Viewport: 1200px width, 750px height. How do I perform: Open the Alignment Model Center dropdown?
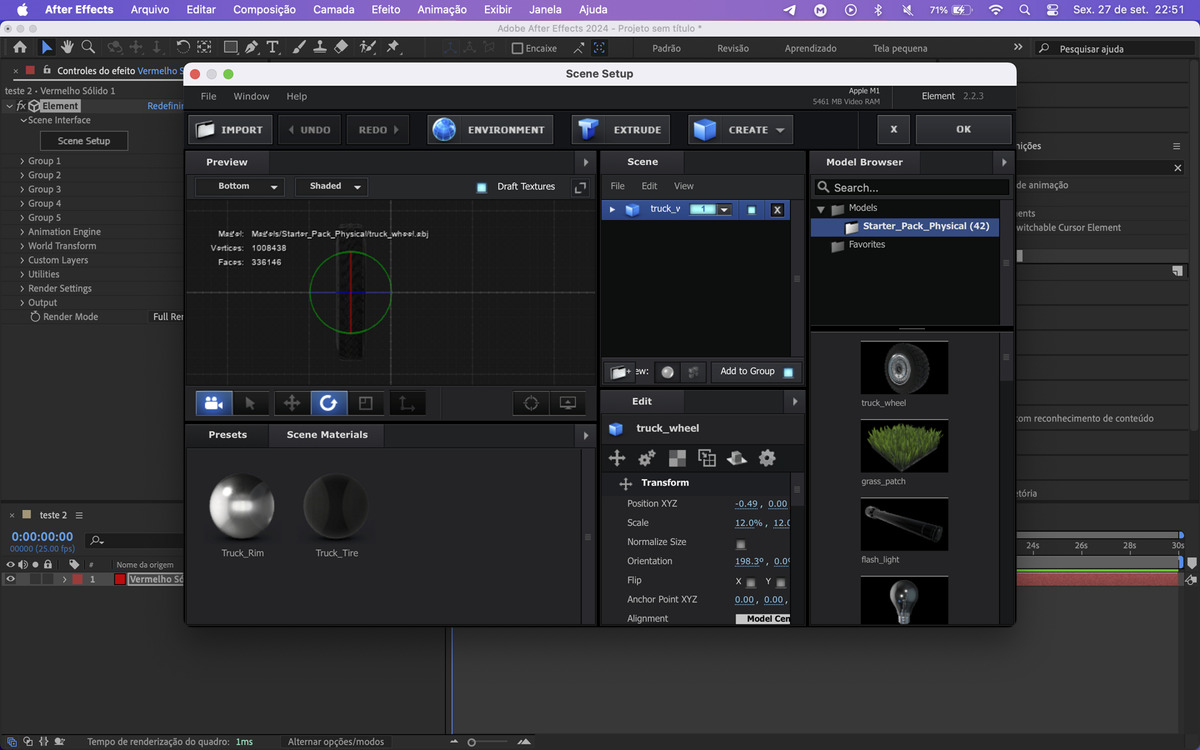pyautogui.click(x=763, y=619)
